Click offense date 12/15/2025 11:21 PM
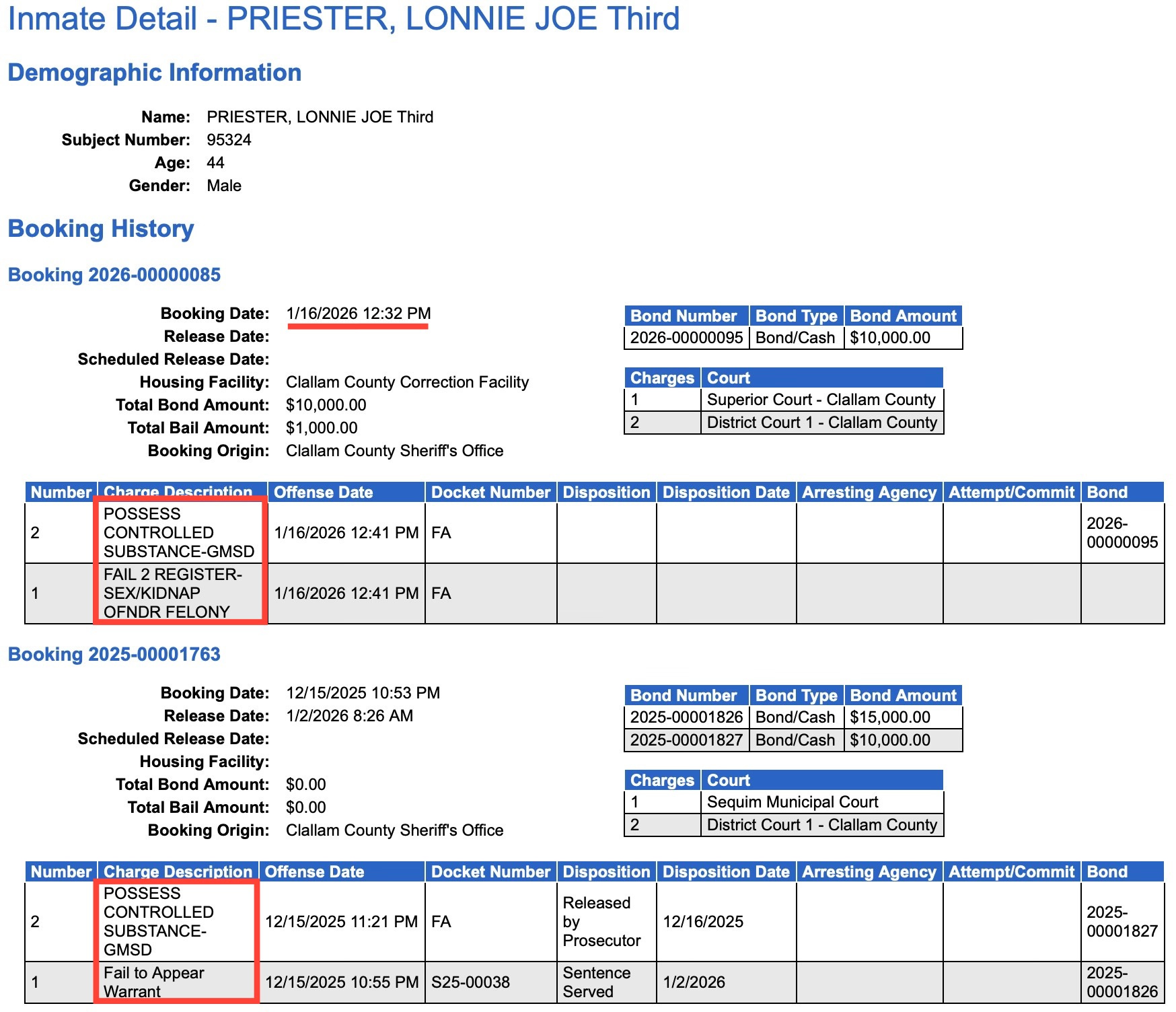The height and width of the screenshot is (1012, 1176). click(342, 922)
